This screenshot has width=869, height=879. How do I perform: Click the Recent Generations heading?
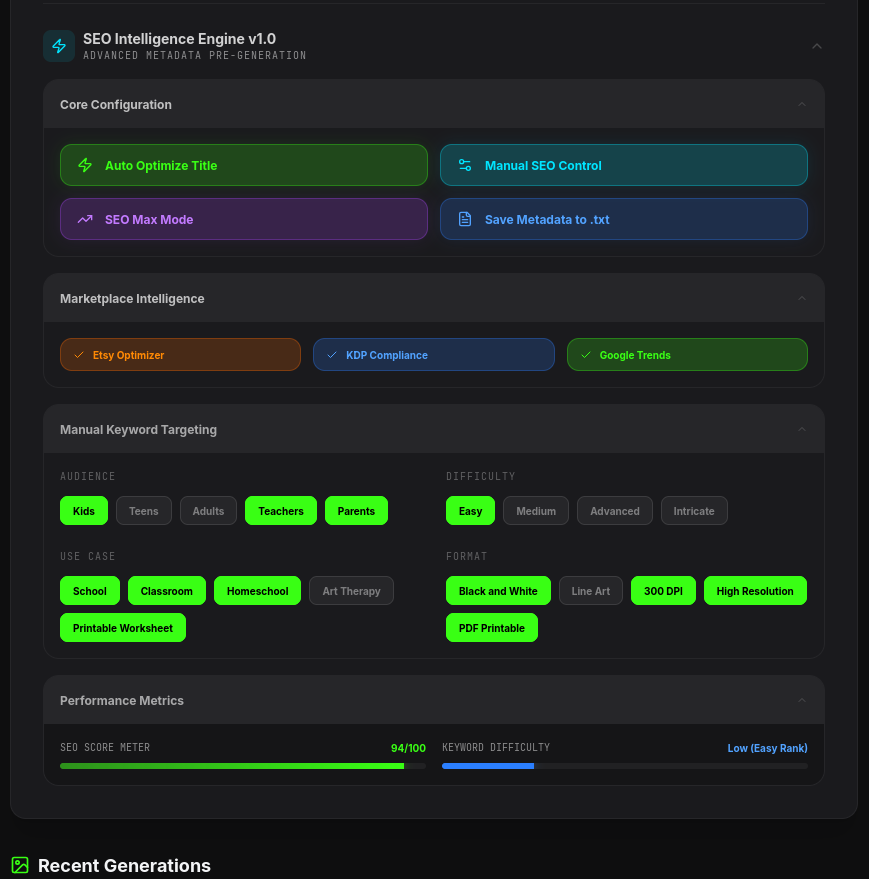(124, 865)
